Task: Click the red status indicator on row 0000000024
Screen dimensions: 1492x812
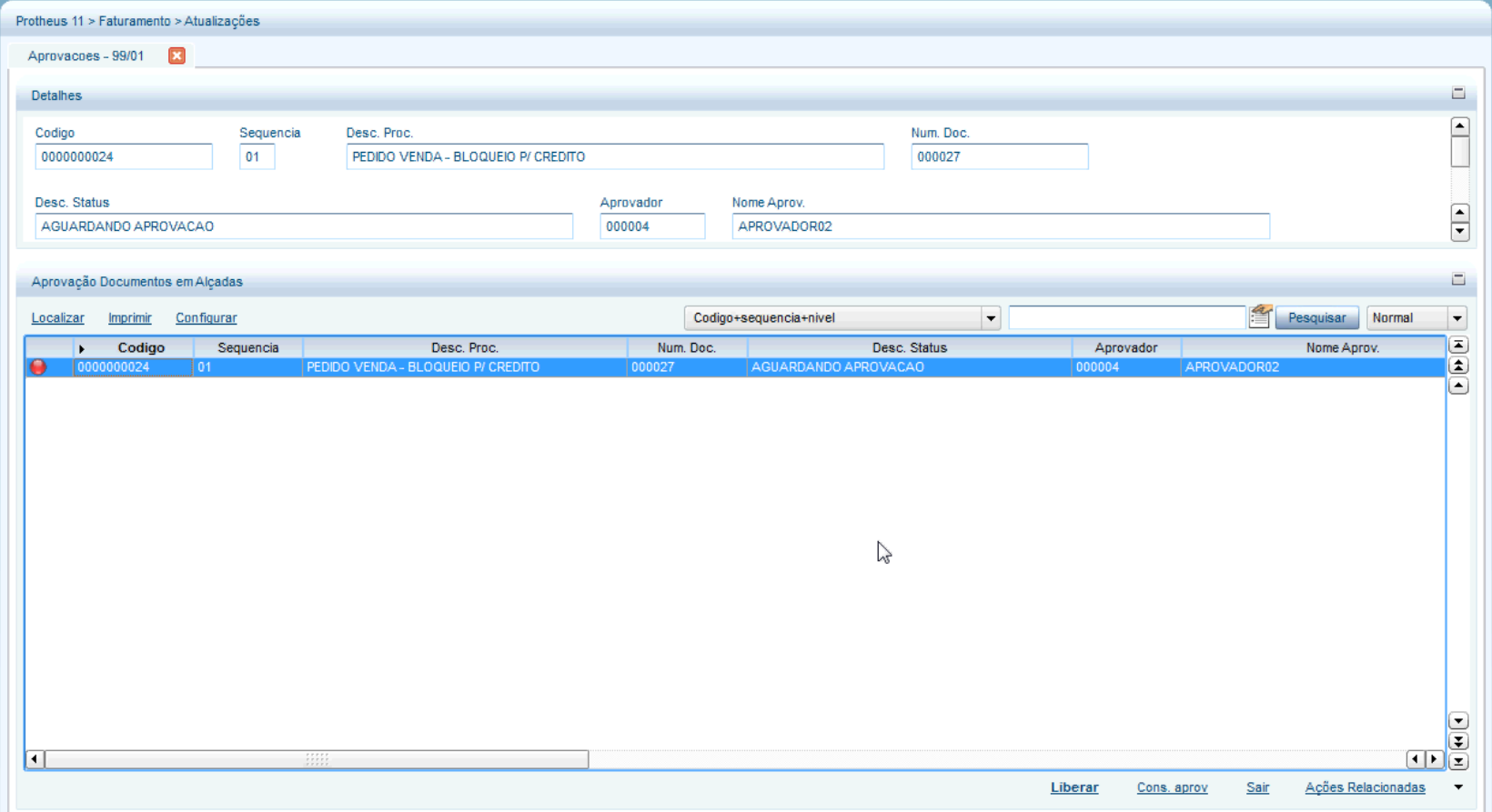Action: point(38,367)
